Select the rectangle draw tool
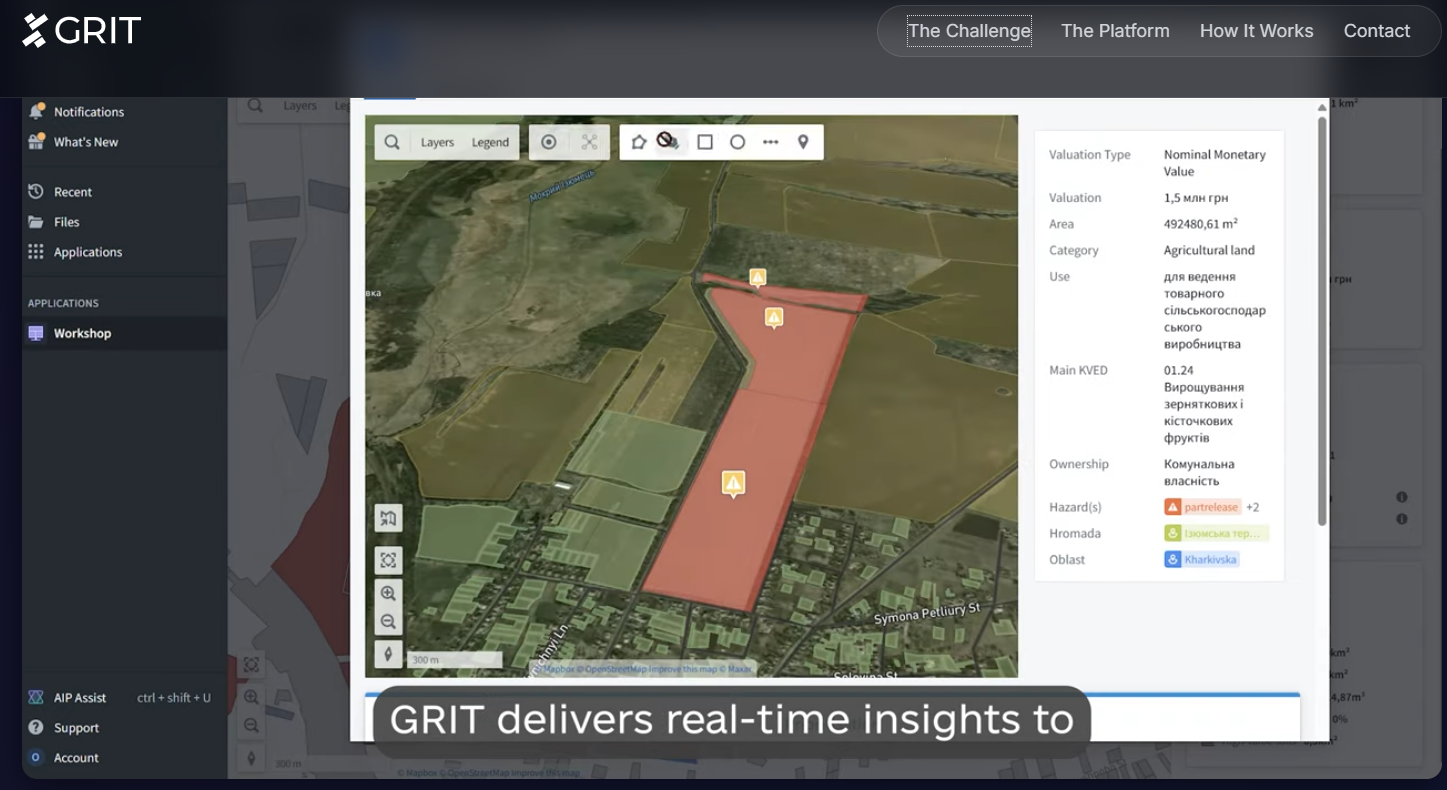The width and height of the screenshot is (1447, 790). click(705, 142)
